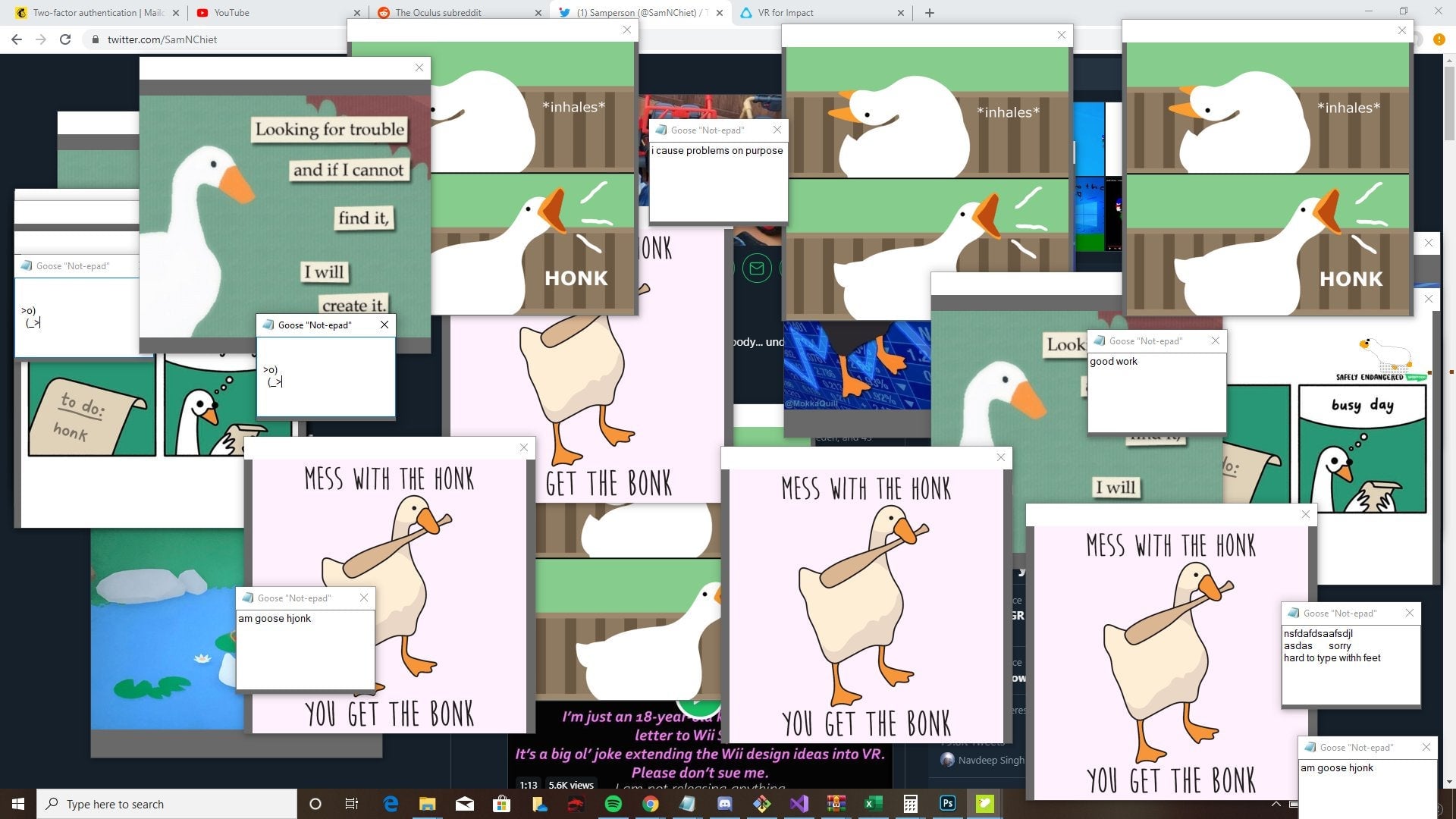This screenshot has height=819, width=1456.
Task: Reload the twitter.com page
Action: 66,39
